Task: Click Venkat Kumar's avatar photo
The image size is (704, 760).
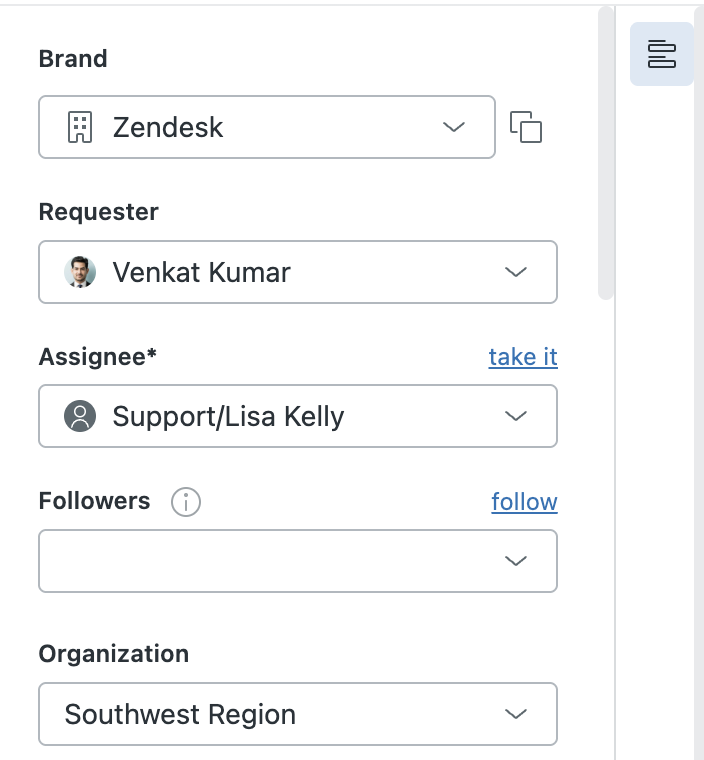Action: click(80, 272)
